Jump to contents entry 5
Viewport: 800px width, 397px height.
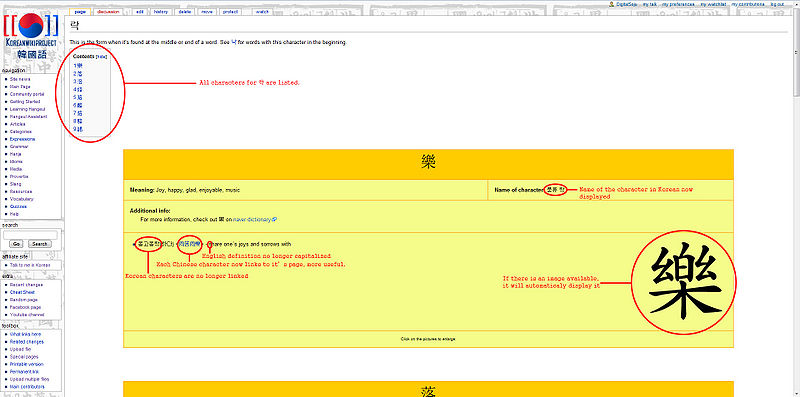tap(78, 97)
